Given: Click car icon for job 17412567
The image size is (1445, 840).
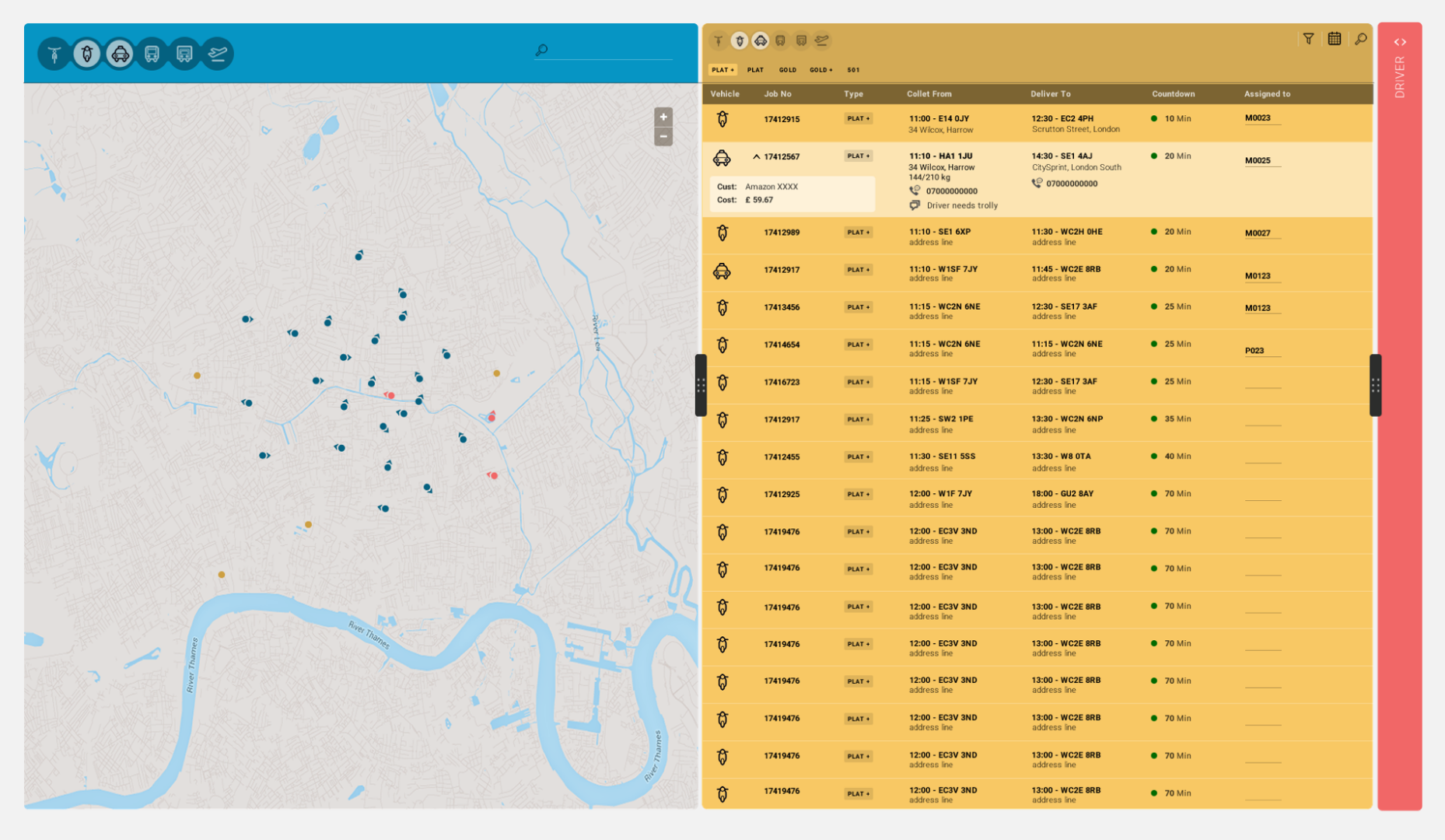Looking at the screenshot, I should [722, 159].
